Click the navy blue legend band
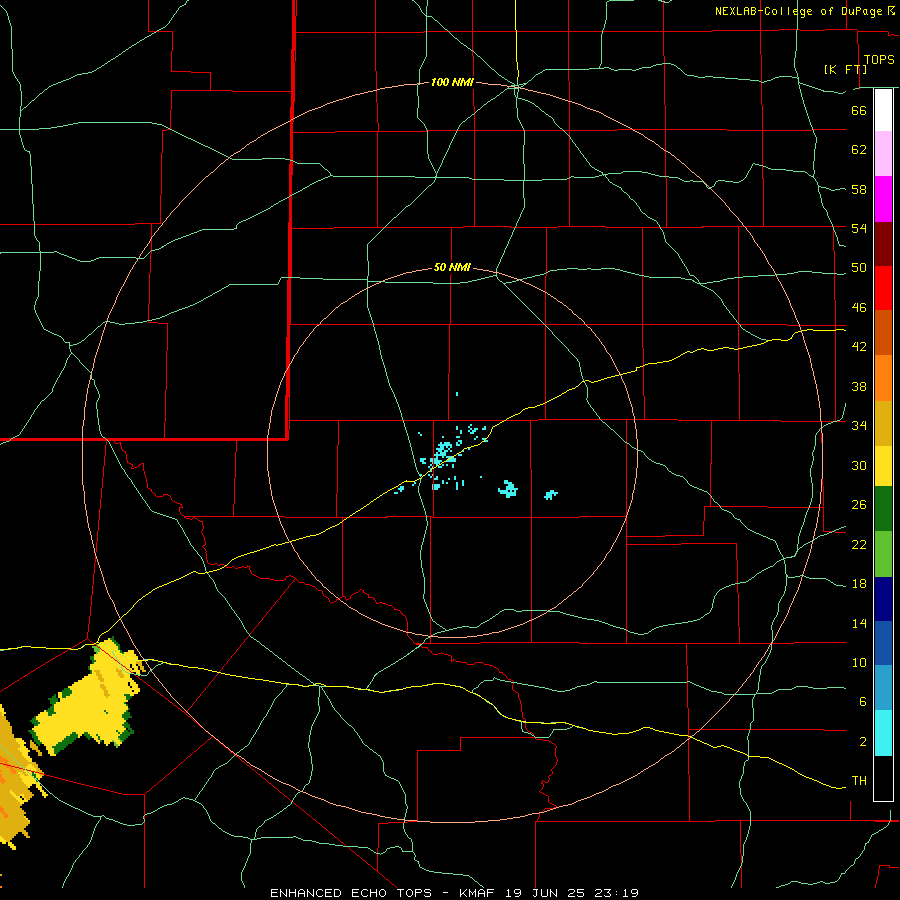900x900 pixels. click(883, 599)
